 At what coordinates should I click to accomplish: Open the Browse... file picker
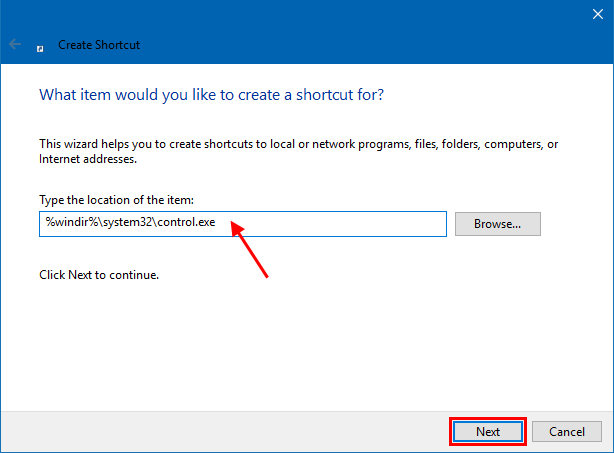498,224
